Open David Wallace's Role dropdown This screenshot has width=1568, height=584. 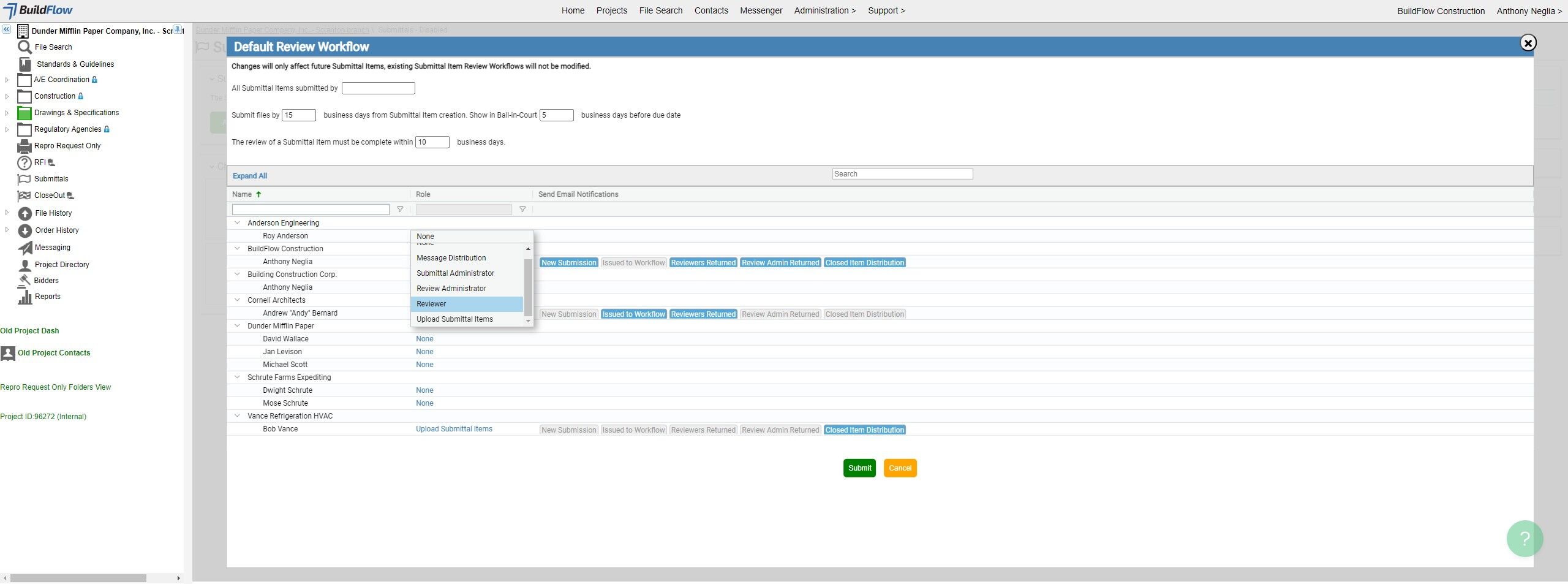click(x=424, y=339)
